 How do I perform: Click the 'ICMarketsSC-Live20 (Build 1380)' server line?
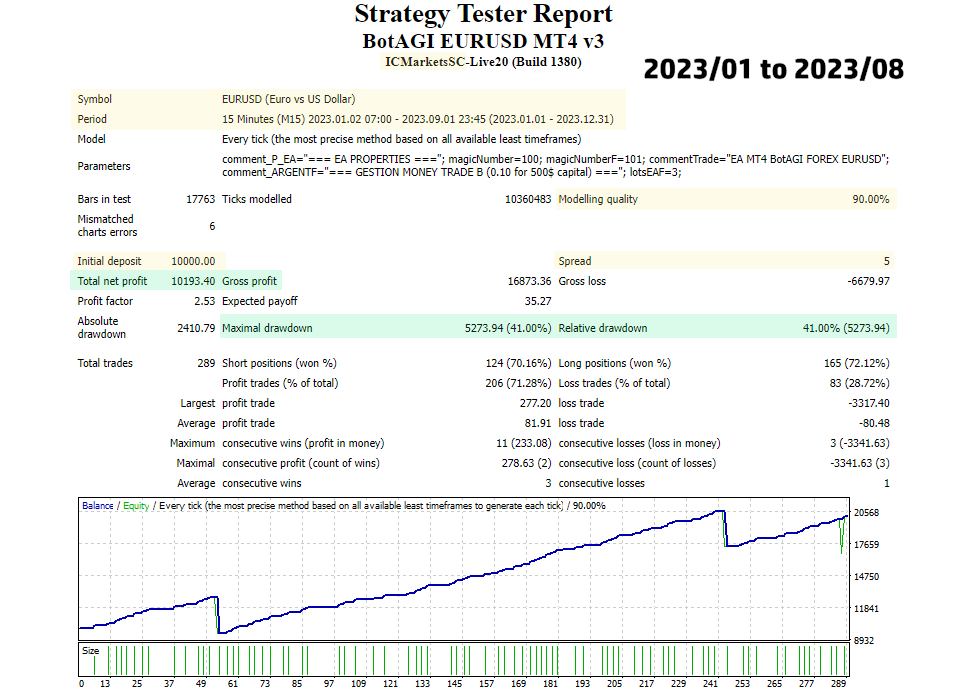coord(483,62)
